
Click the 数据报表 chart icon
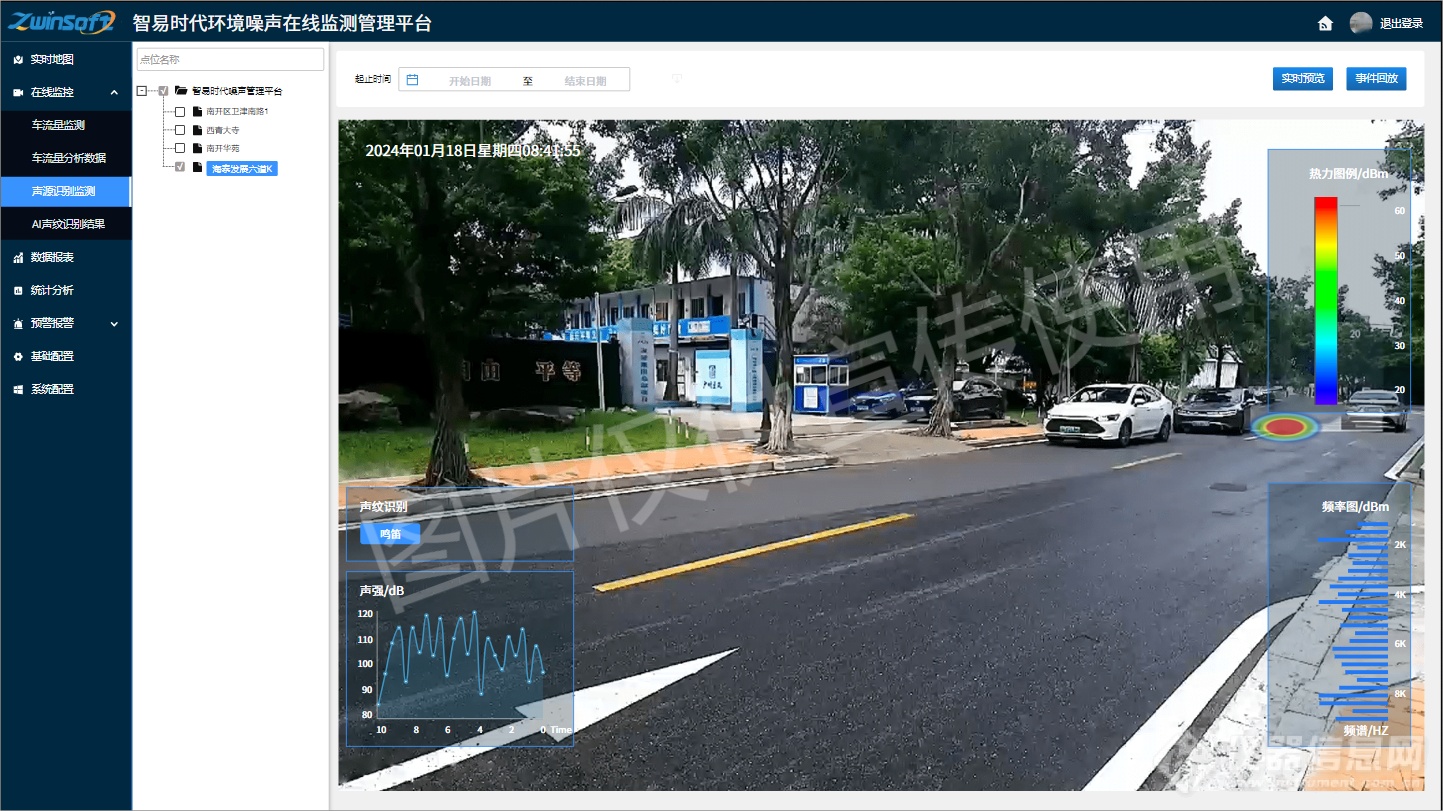(18, 258)
